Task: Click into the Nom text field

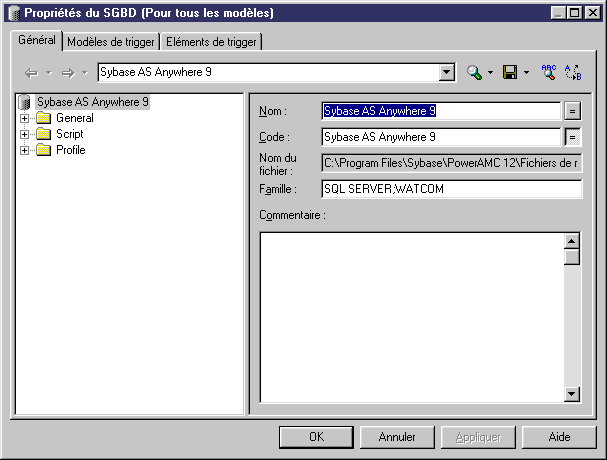Action: [x=441, y=111]
